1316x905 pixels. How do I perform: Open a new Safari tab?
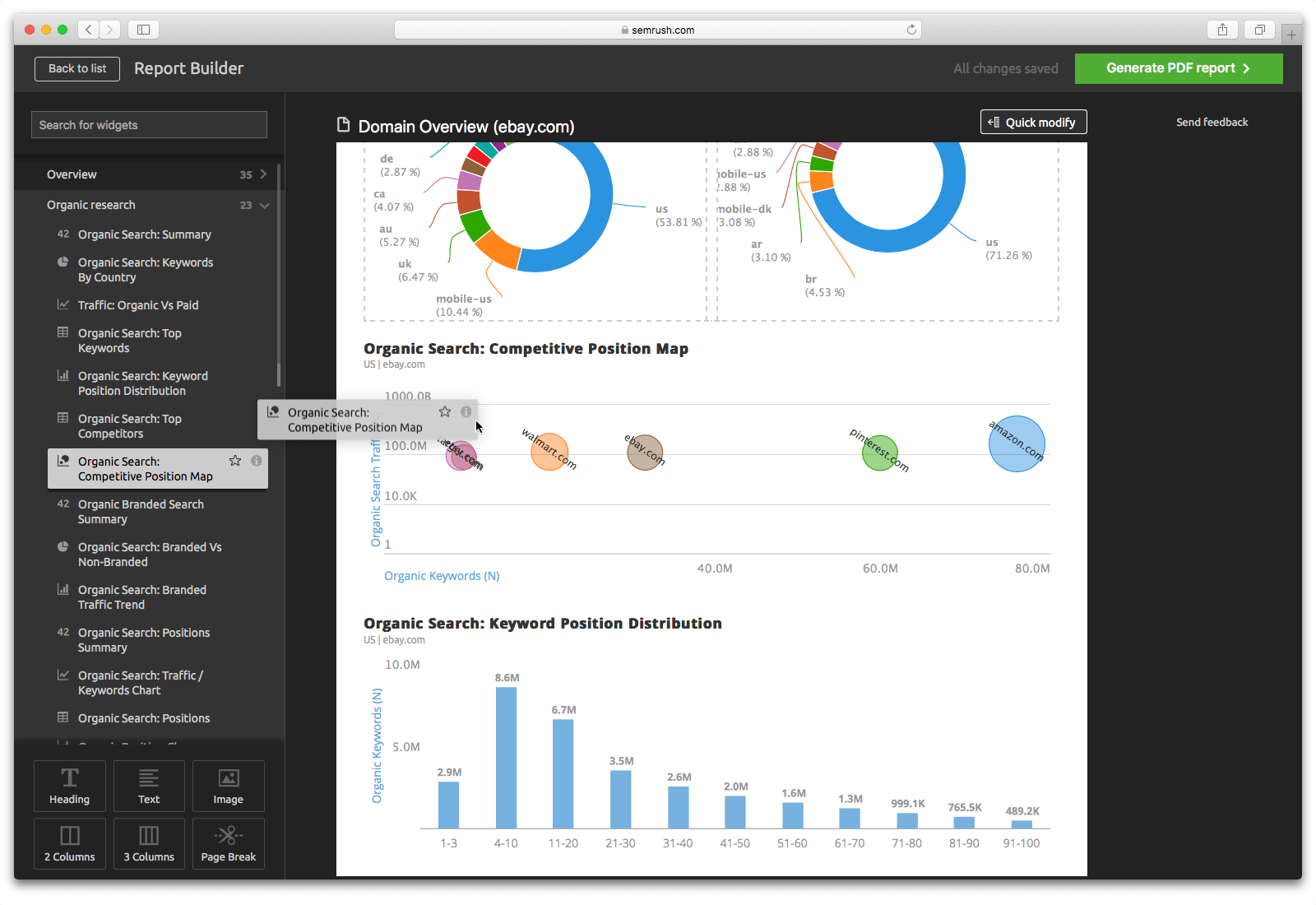tap(1291, 35)
